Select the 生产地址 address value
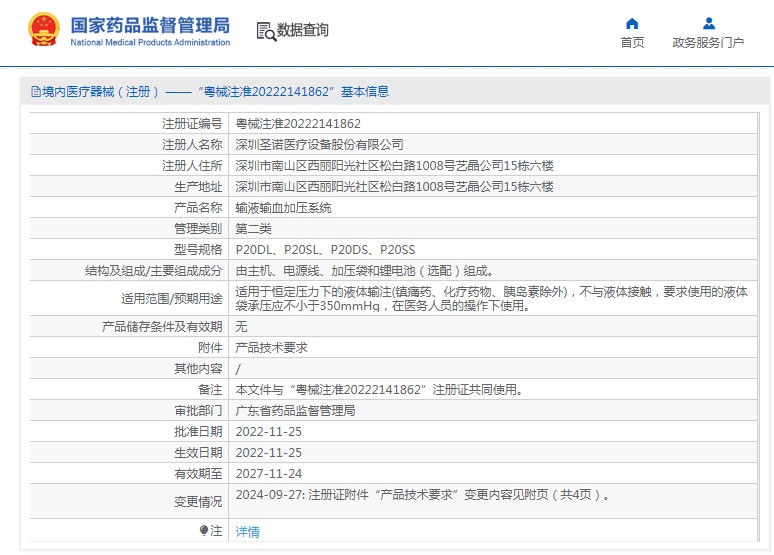774x555 pixels. pos(394,187)
